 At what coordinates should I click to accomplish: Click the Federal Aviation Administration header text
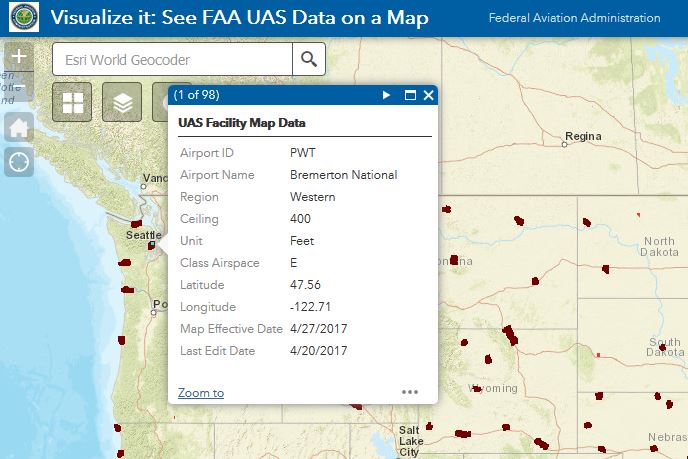[574, 18]
